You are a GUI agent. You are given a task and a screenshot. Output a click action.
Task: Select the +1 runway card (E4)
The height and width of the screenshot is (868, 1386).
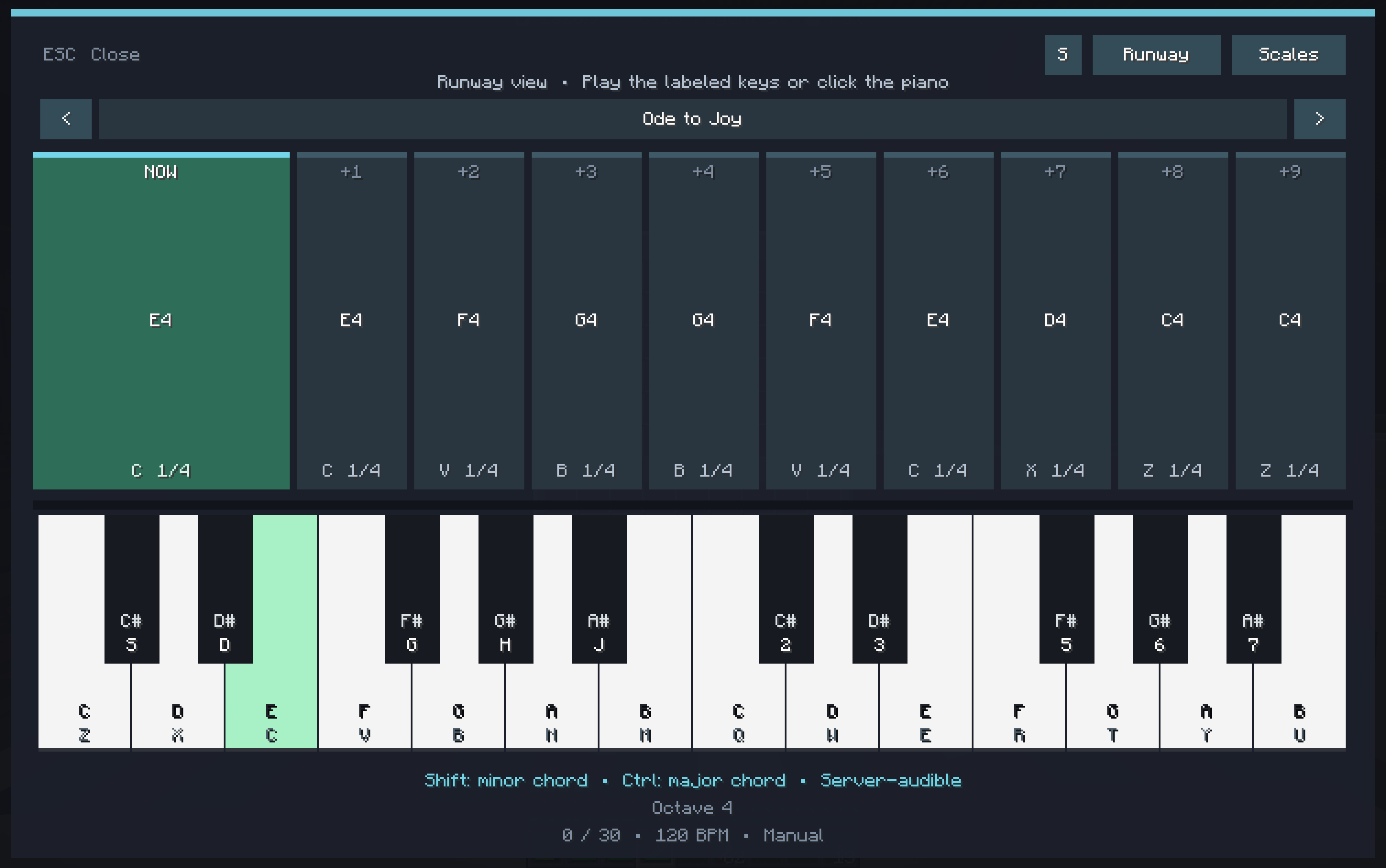tap(352, 321)
